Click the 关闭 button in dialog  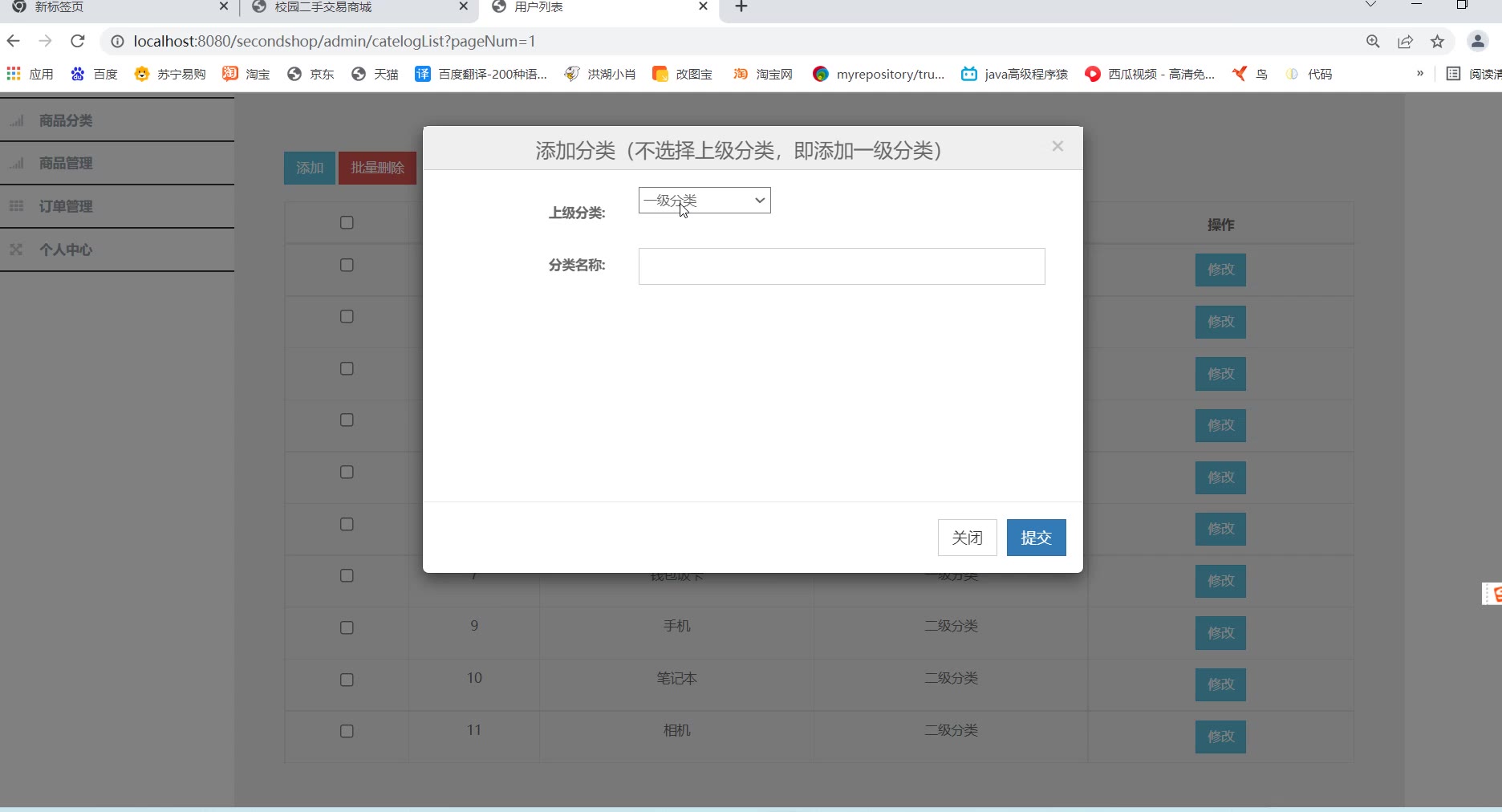click(967, 538)
